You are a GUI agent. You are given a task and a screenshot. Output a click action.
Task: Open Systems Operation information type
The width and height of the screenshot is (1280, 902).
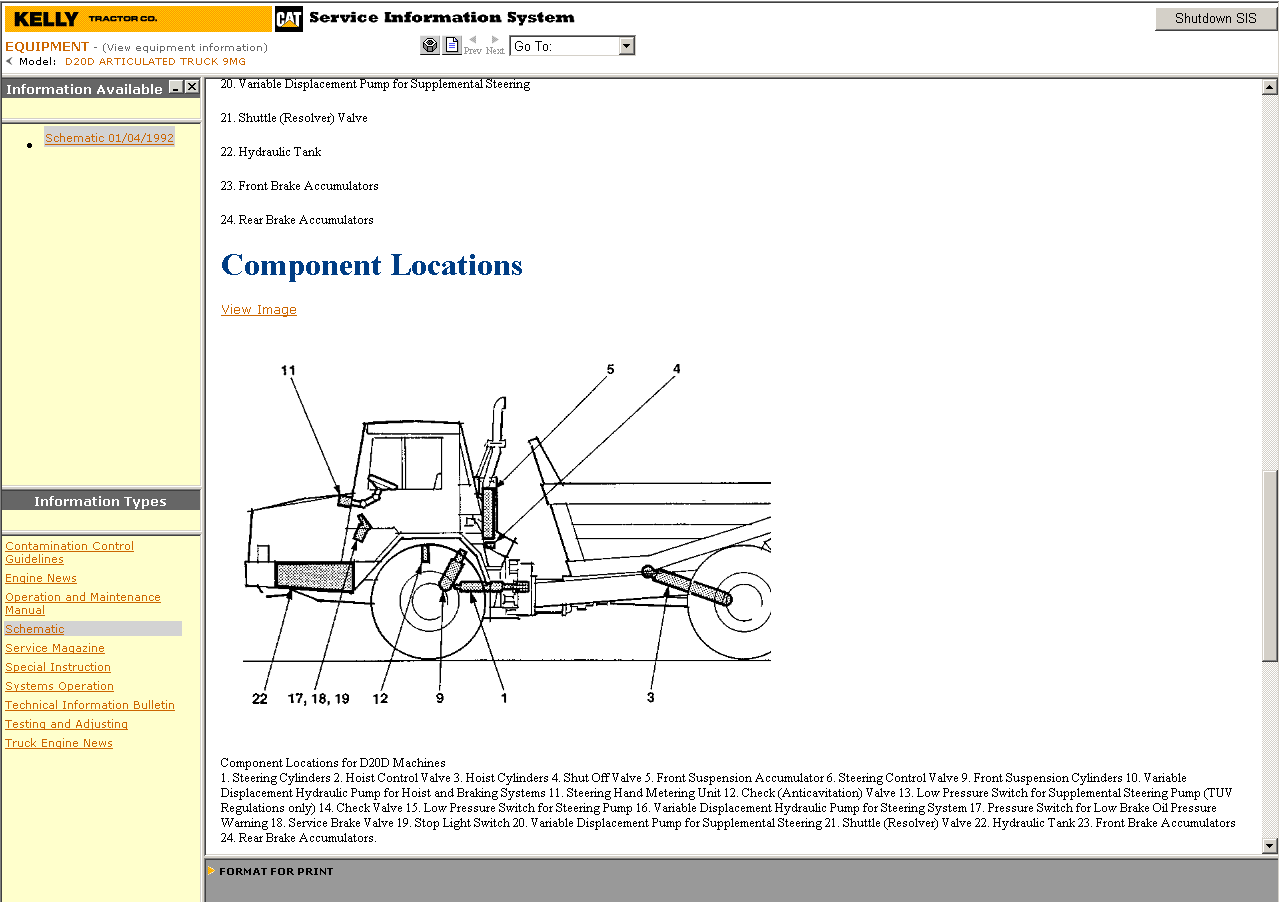click(x=60, y=686)
